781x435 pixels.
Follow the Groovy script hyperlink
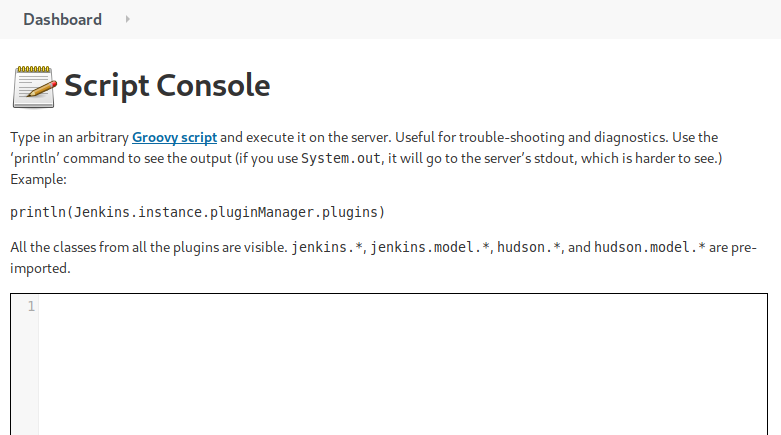[x=174, y=136]
